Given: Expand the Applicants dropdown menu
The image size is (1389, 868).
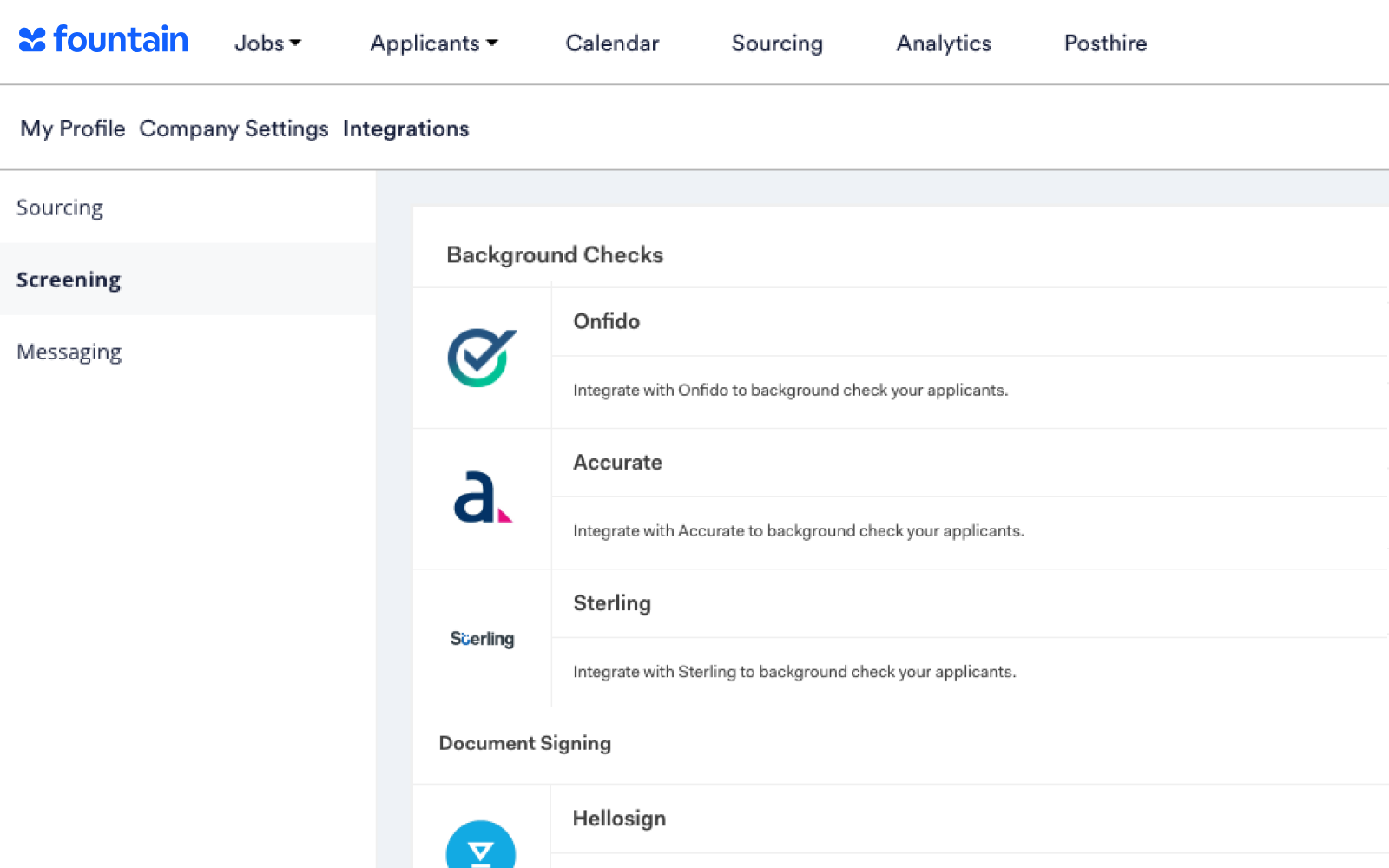Looking at the screenshot, I should (x=433, y=43).
